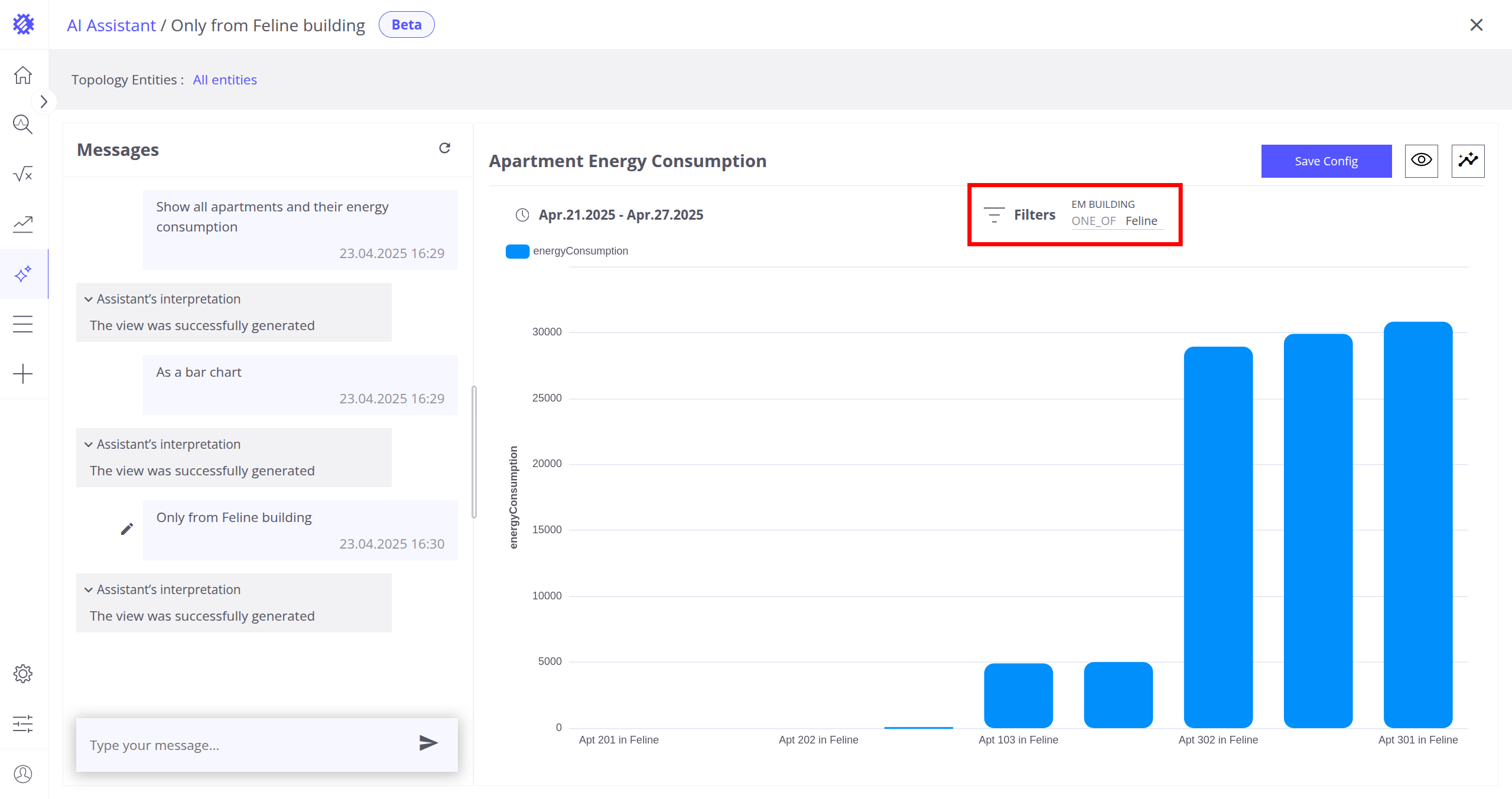Viewport: 1512px width, 799px height.
Task: Open the home page icon in sidebar
Action: (x=23, y=75)
